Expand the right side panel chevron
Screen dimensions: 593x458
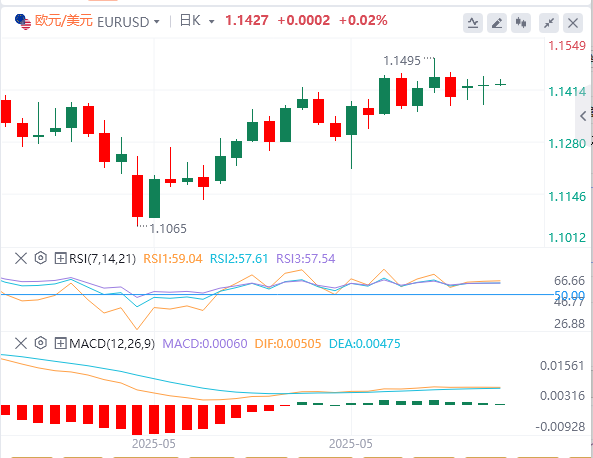click(584, 116)
